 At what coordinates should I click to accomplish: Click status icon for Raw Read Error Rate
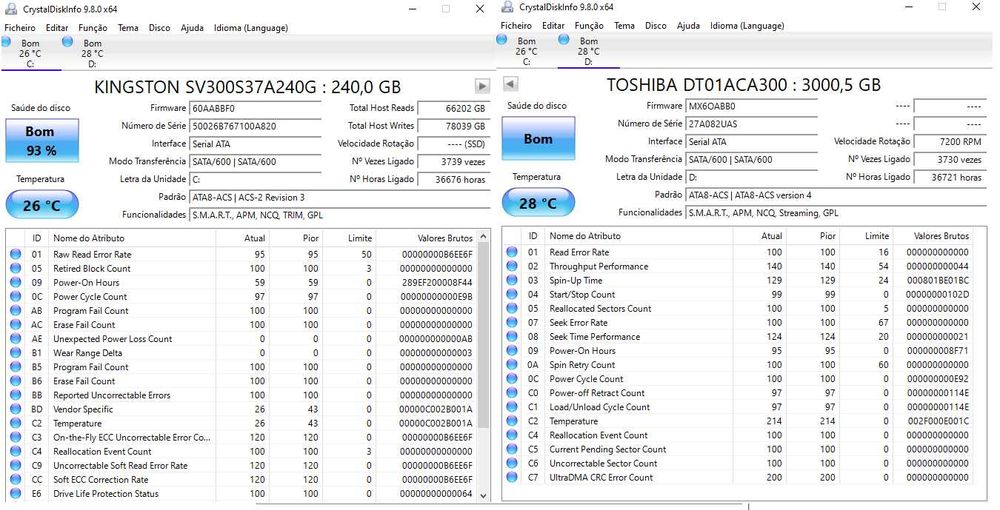tap(15, 254)
